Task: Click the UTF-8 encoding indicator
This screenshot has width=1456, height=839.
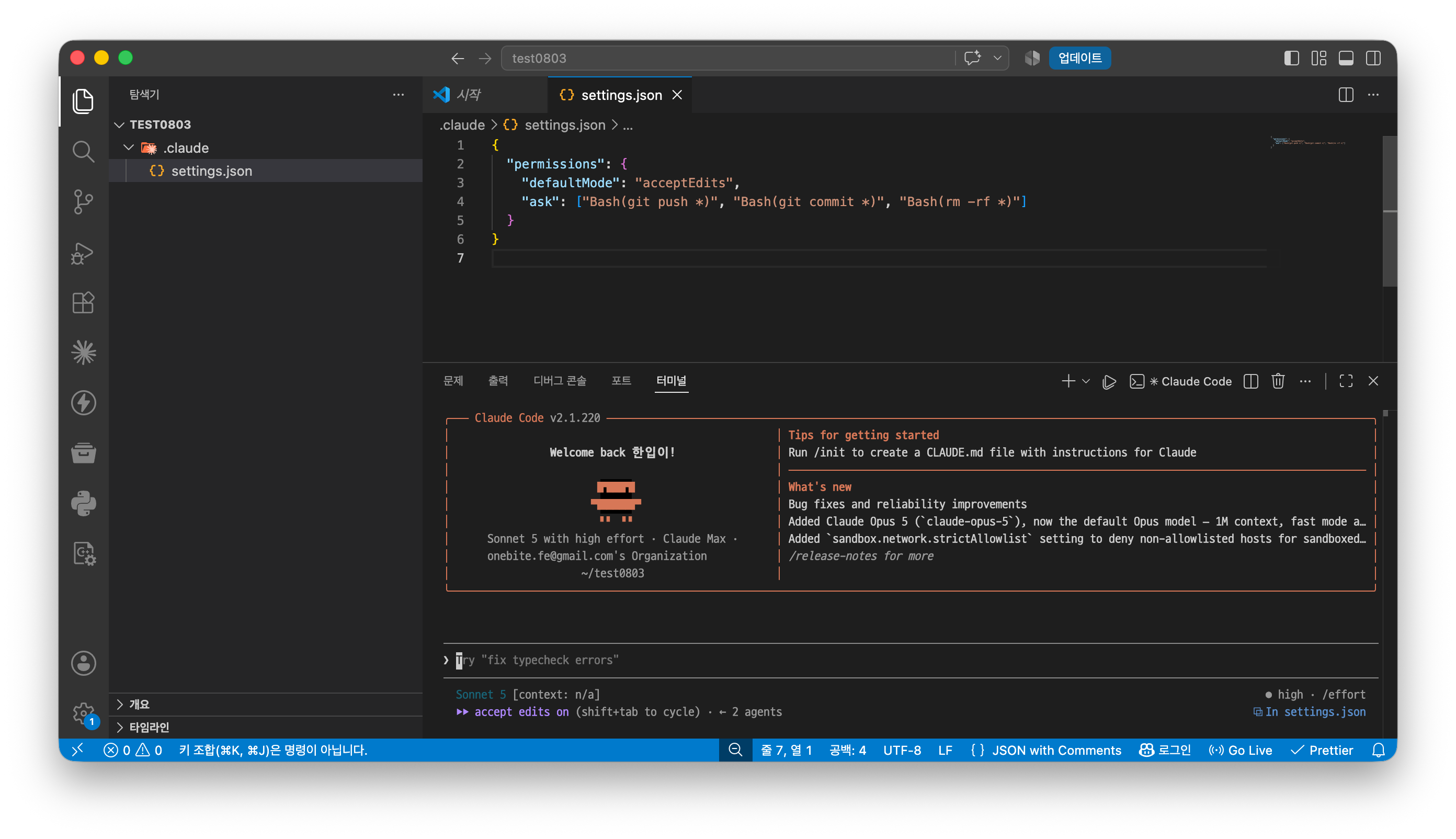Action: point(902,750)
